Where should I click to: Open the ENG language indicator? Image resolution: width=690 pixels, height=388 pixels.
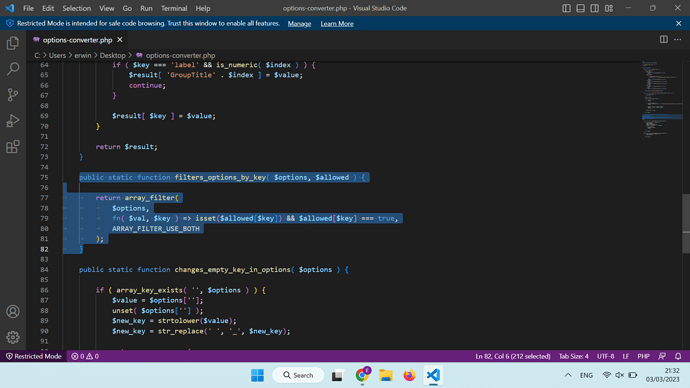click(x=586, y=375)
